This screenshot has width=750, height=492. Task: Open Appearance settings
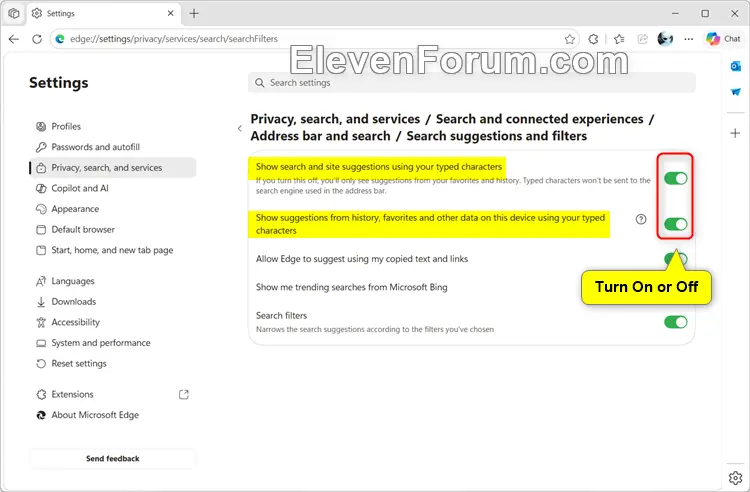click(x=113, y=208)
